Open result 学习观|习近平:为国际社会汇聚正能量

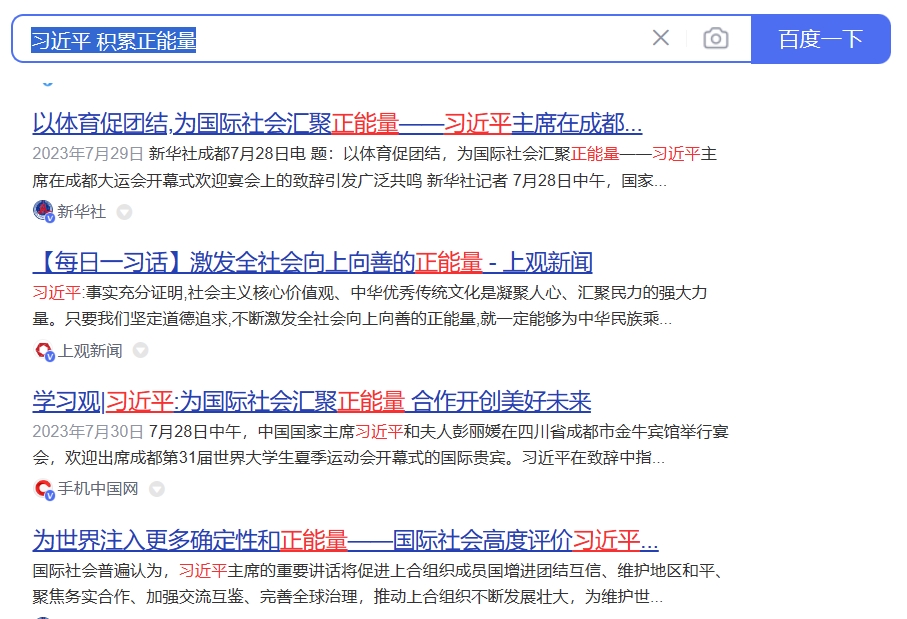(312, 401)
